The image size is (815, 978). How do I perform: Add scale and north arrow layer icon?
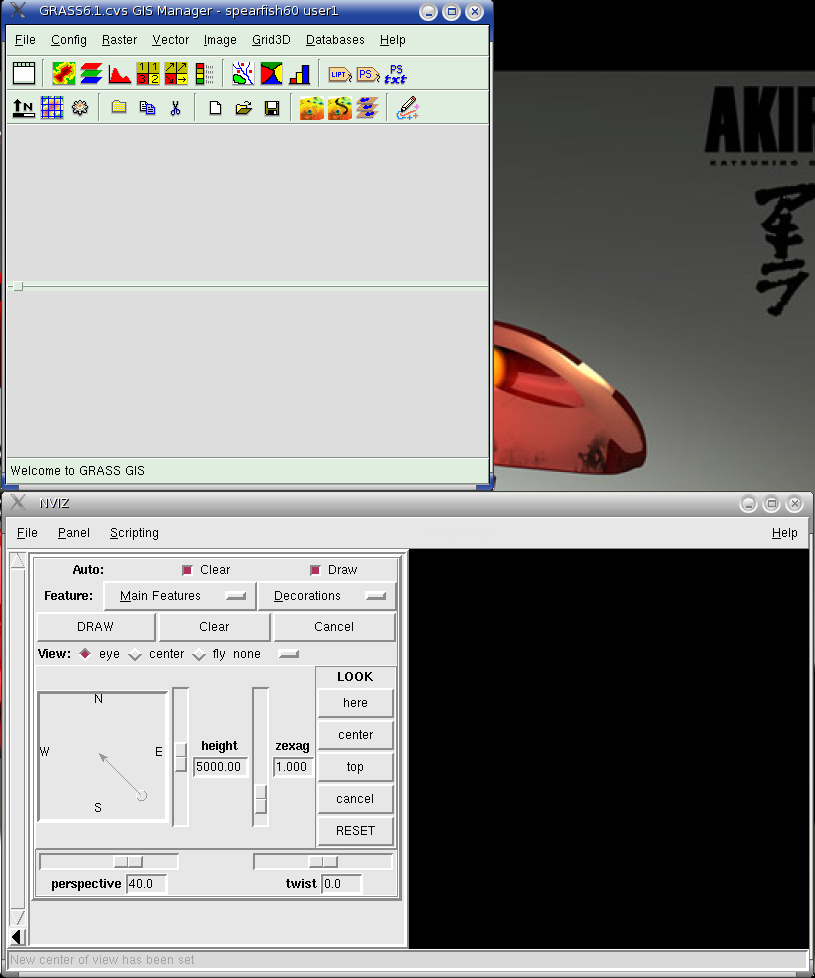[24, 108]
